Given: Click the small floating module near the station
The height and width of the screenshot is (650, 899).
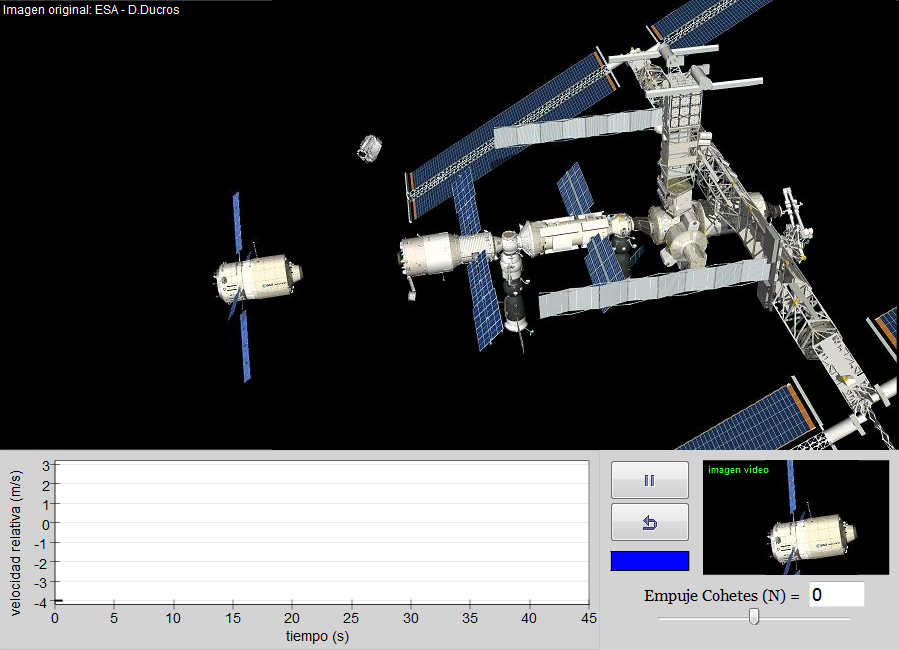Looking at the screenshot, I should 370,148.
